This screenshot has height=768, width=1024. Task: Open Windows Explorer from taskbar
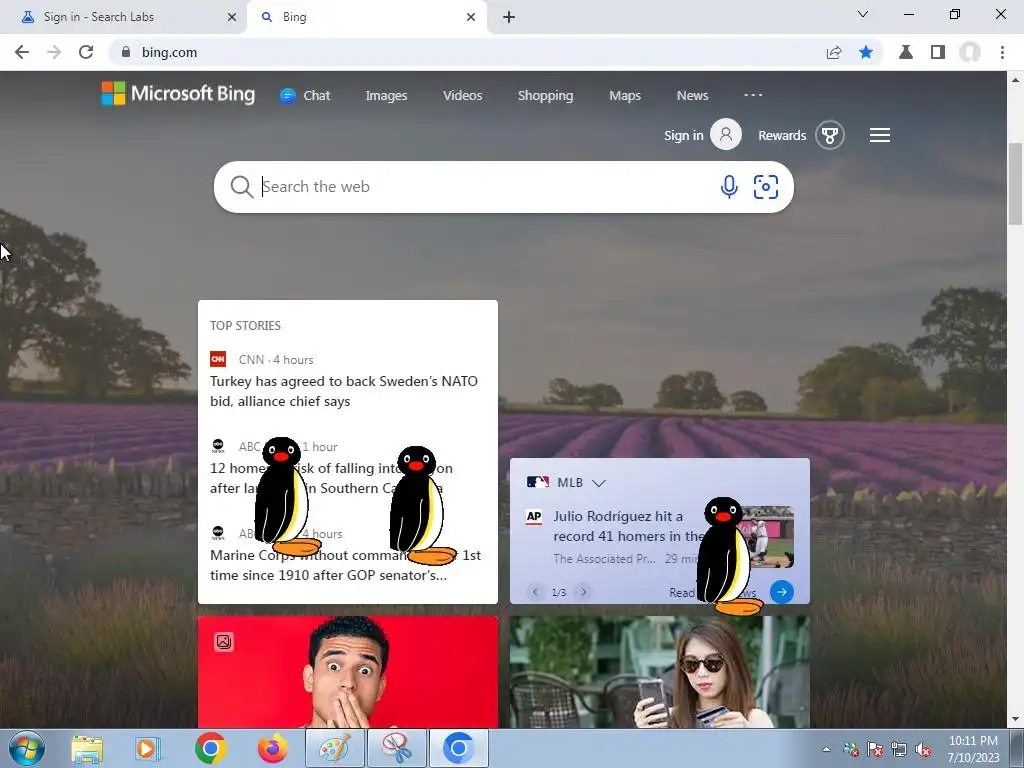point(87,748)
